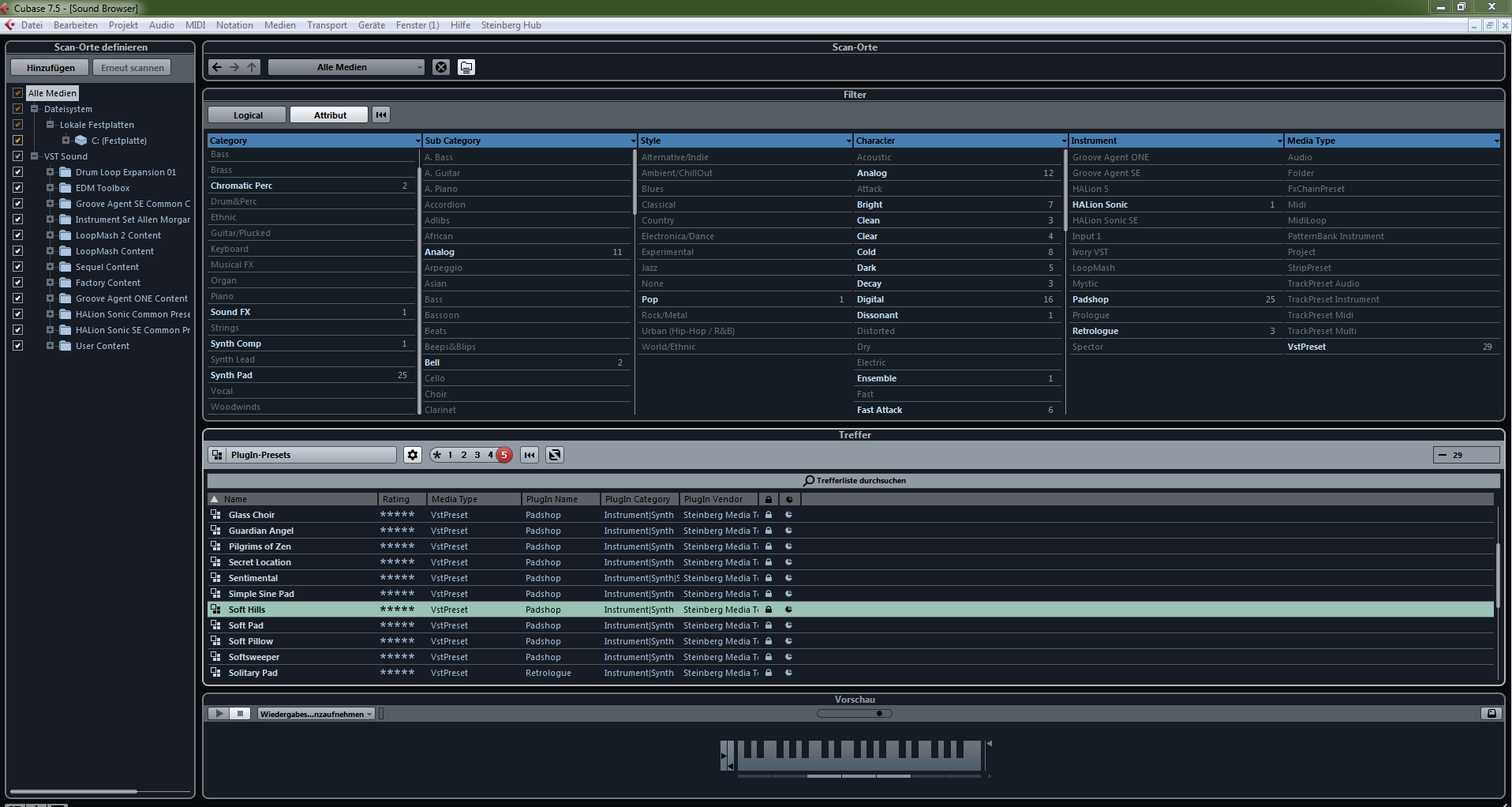Image resolution: width=1512 pixels, height=807 pixels.
Task: Reset the attribute filter
Action: [x=381, y=115]
